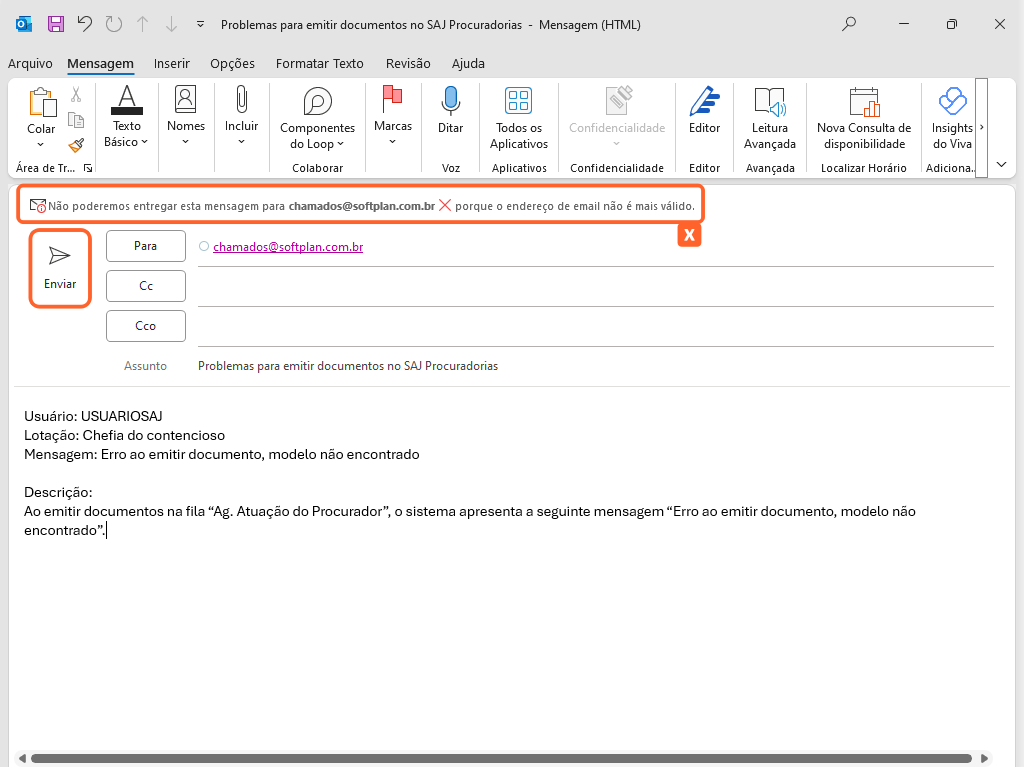Click the Undo arrow icon
The height and width of the screenshot is (768, 1024).
click(85, 24)
